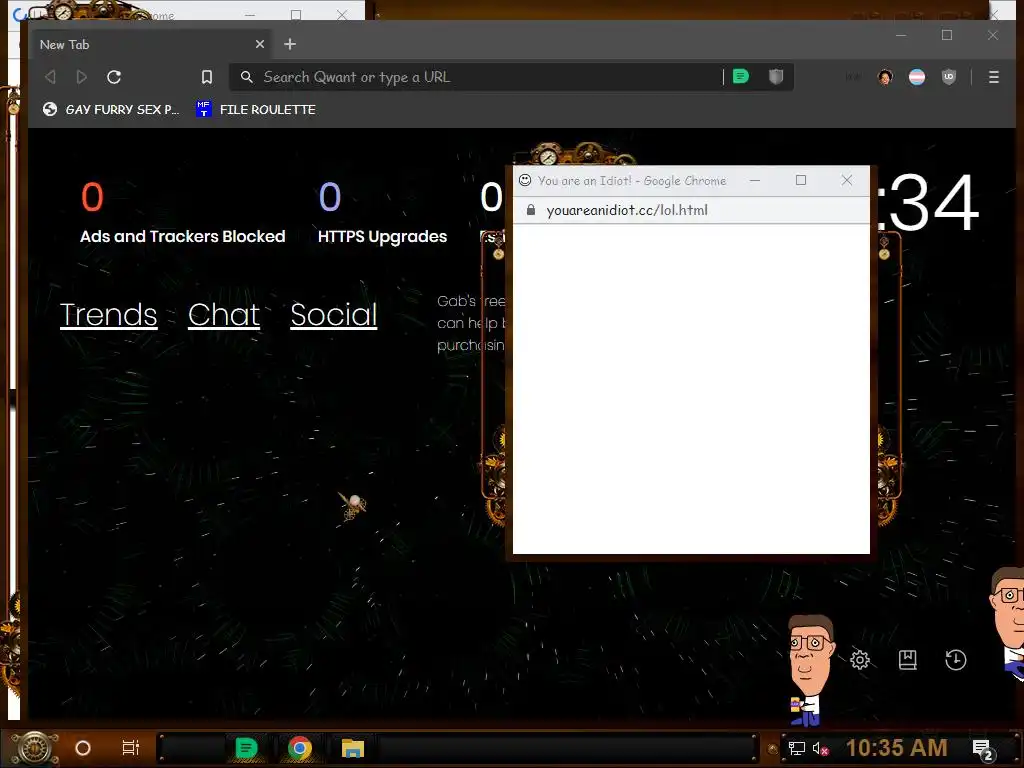Click HTTPS Upgrades counter text
1024x768 pixels.
pyautogui.click(x=382, y=236)
